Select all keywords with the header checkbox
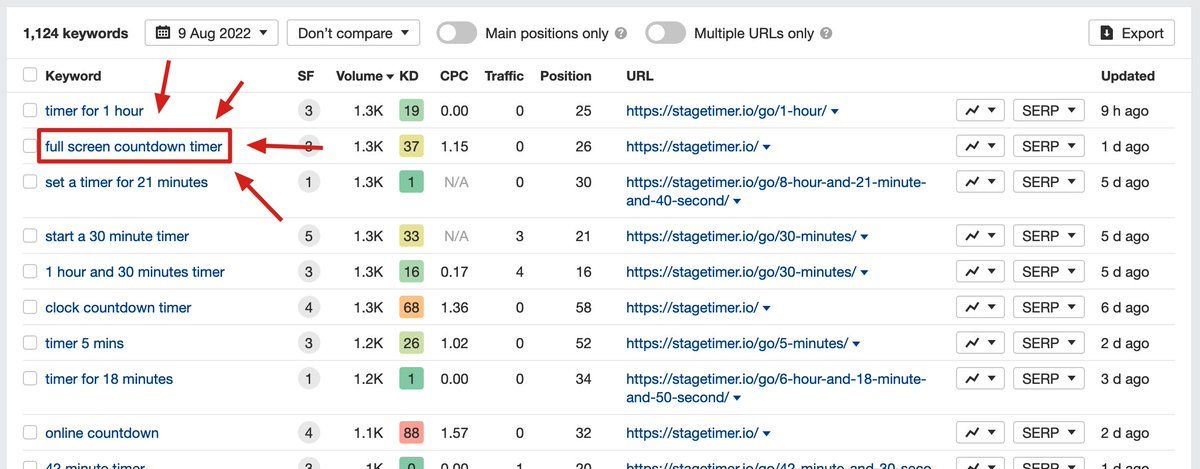 point(30,75)
